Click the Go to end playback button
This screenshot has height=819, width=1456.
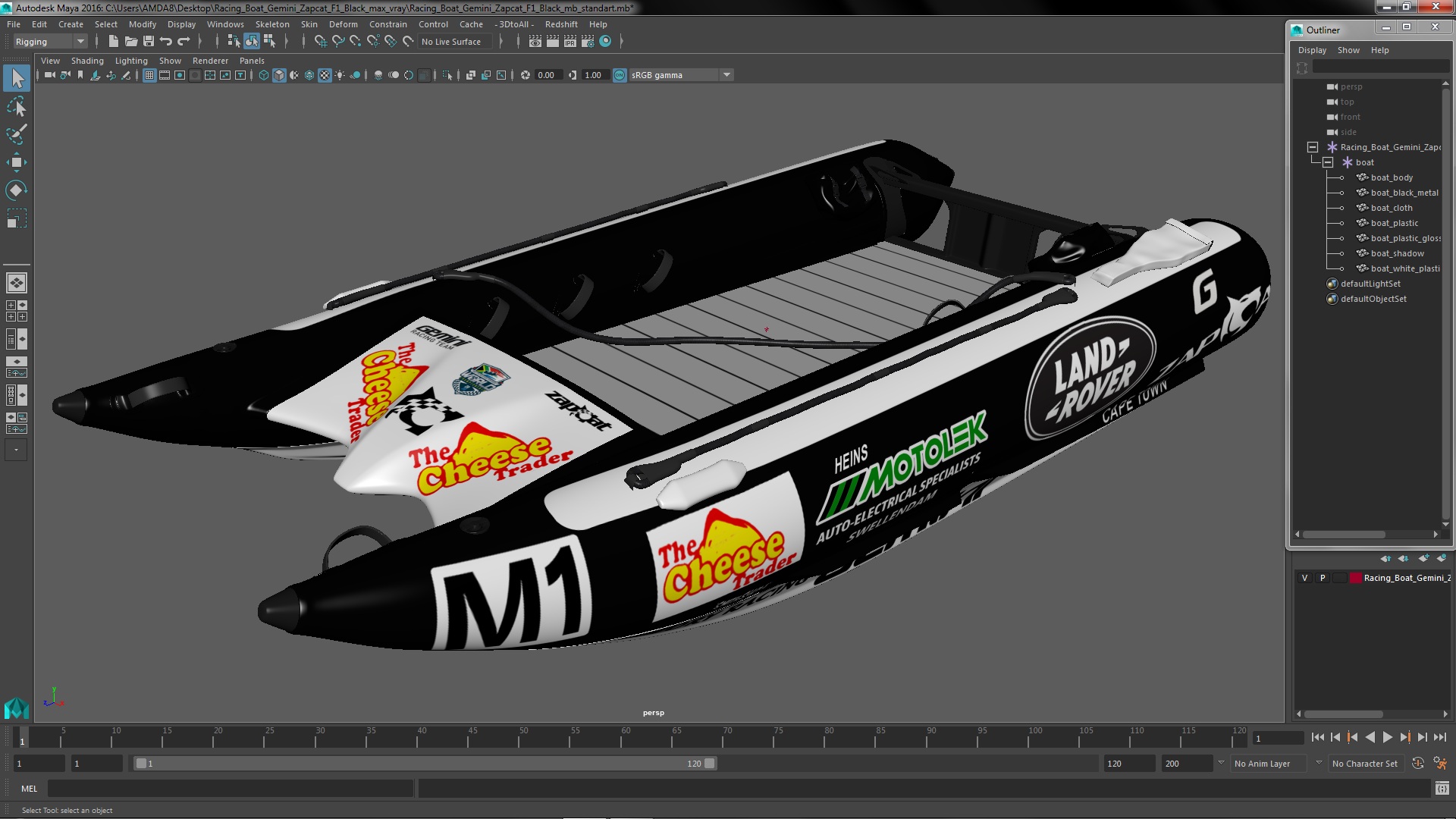pos(1440,737)
